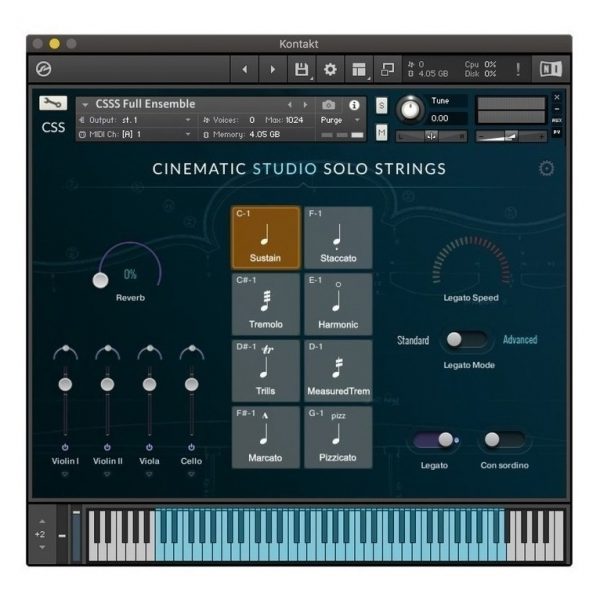Click the instrument pan slider
This screenshot has width=600, height=600.
(431, 136)
